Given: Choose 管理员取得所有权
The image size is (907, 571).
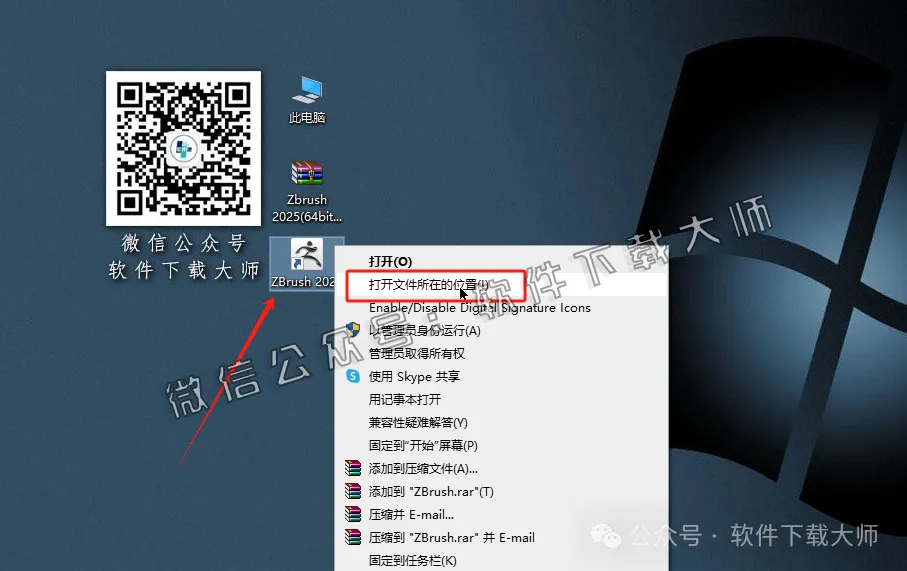Looking at the screenshot, I should pyautogui.click(x=502, y=353).
